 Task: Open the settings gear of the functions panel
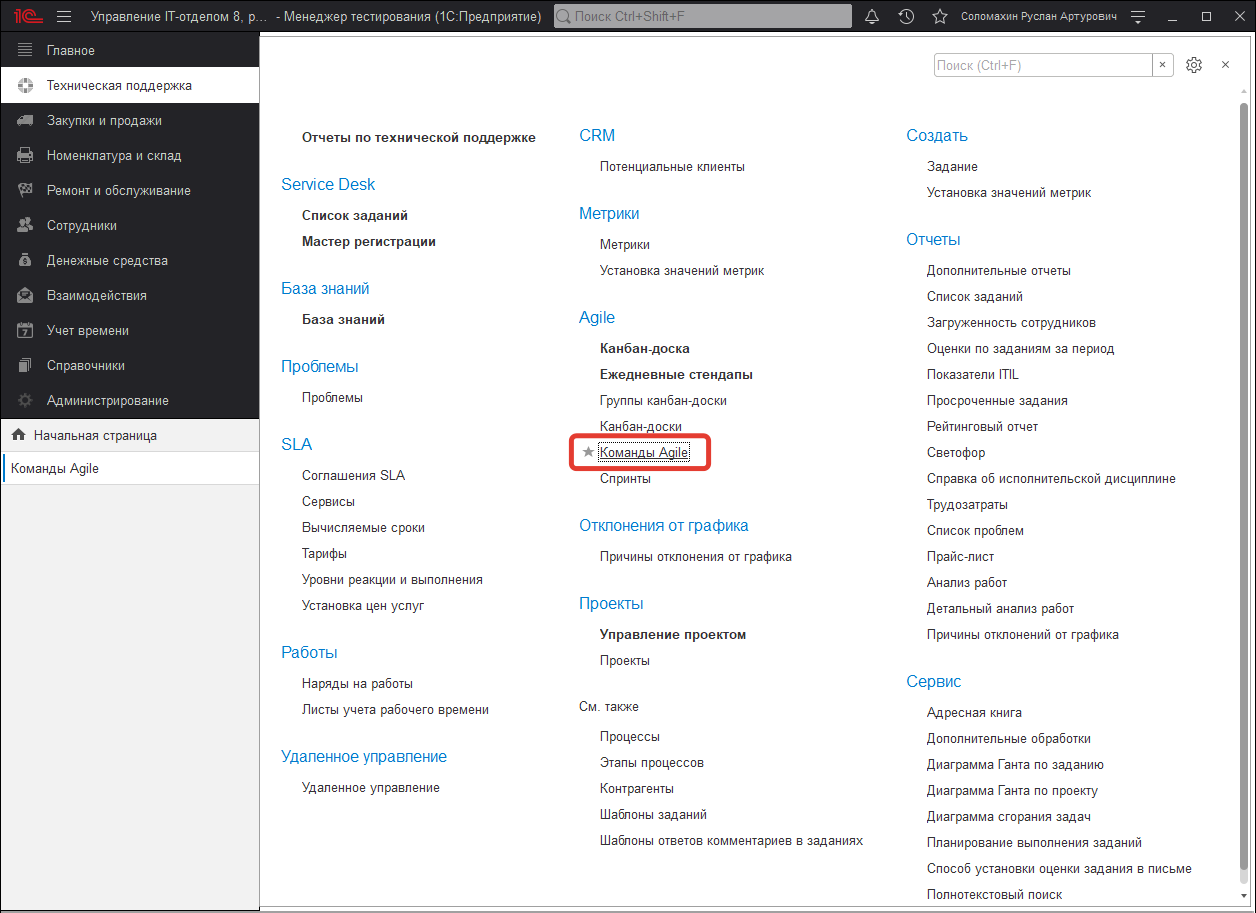[x=1193, y=64]
